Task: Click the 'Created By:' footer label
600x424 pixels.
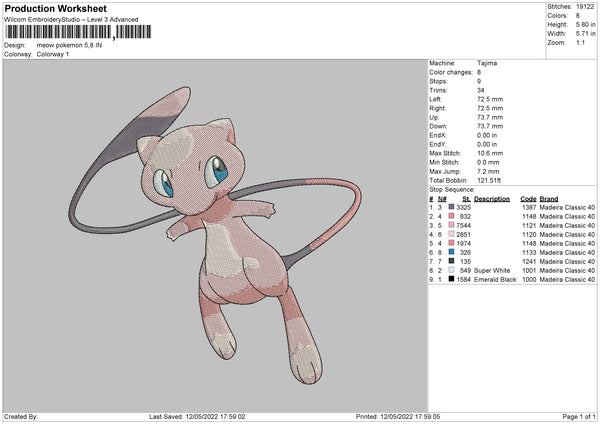Action: [x=21, y=416]
